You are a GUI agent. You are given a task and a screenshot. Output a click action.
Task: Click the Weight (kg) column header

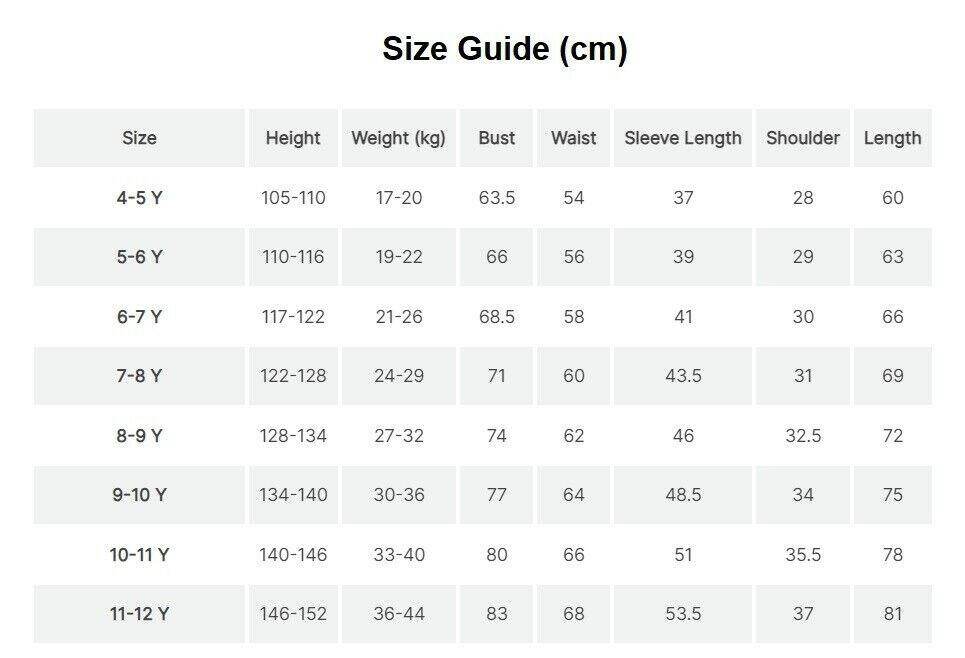(398, 138)
